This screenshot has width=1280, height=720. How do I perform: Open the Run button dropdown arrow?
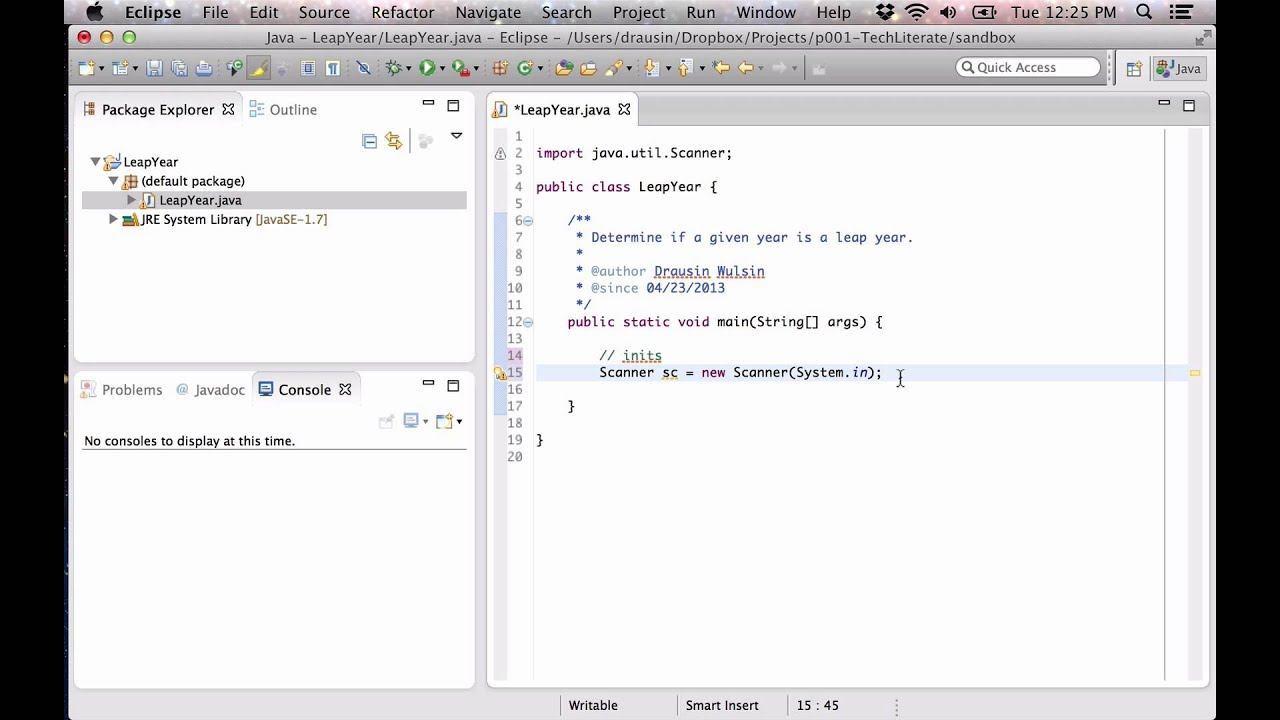tap(442, 68)
